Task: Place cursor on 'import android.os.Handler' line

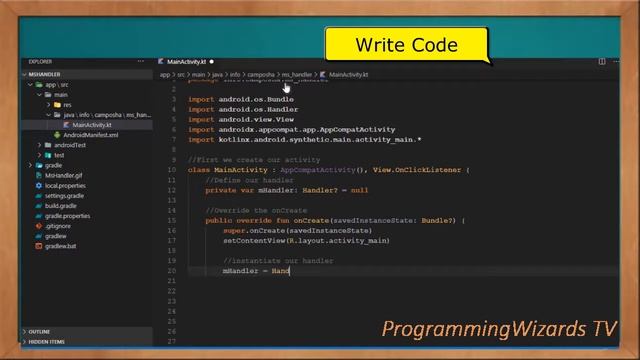Action: 243,109
